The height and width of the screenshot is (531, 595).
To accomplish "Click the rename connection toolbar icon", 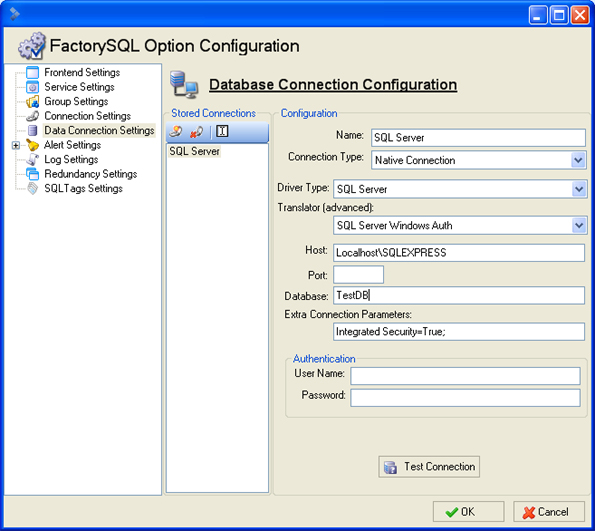I will [222, 131].
